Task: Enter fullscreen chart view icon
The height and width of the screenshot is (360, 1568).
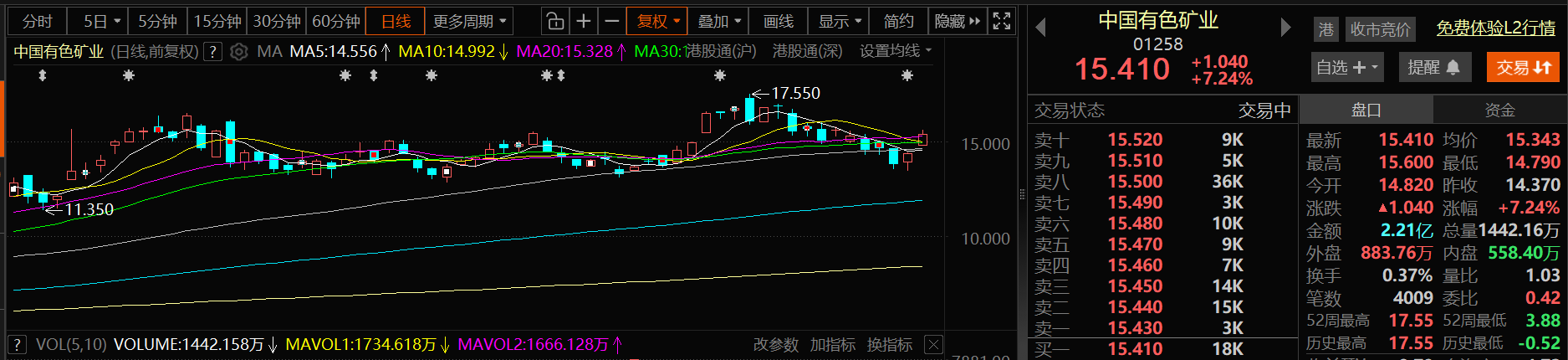Action: (x=1001, y=22)
